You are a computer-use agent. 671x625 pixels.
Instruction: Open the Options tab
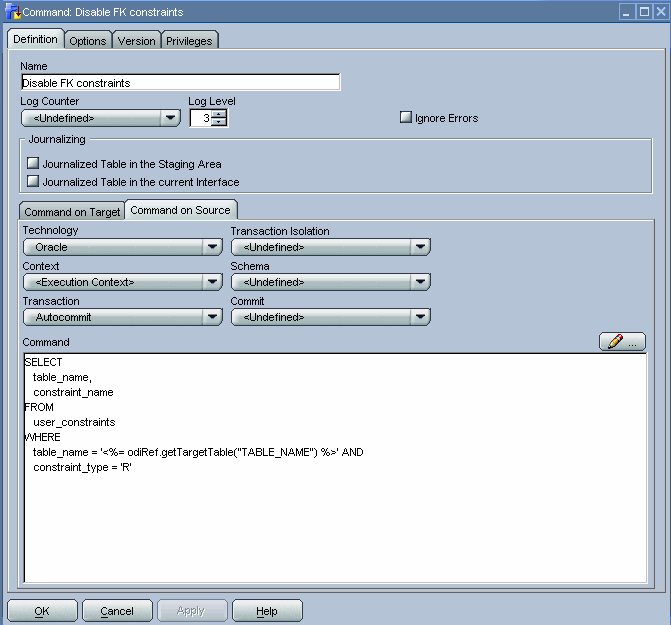88,41
